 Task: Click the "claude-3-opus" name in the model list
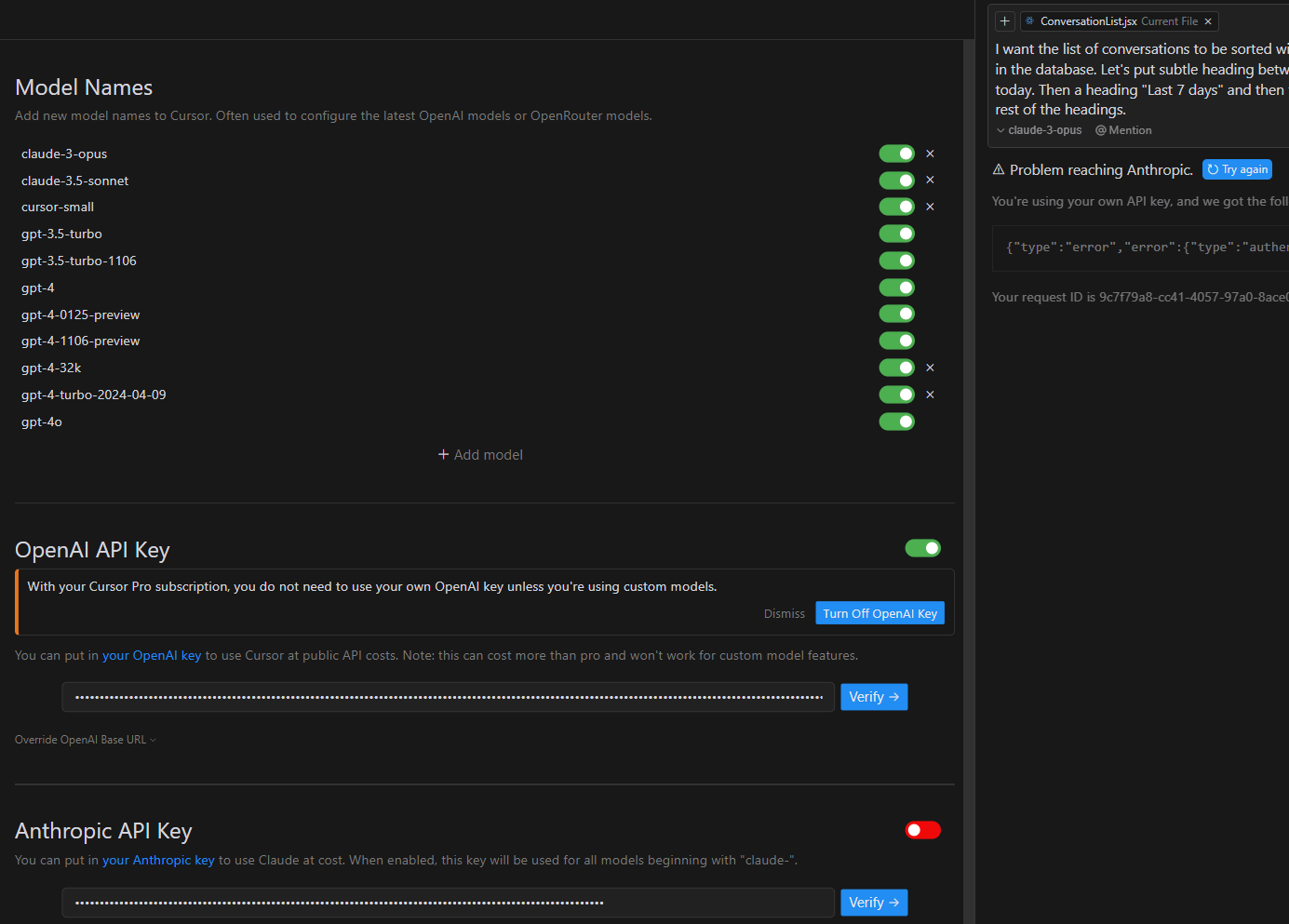(64, 154)
